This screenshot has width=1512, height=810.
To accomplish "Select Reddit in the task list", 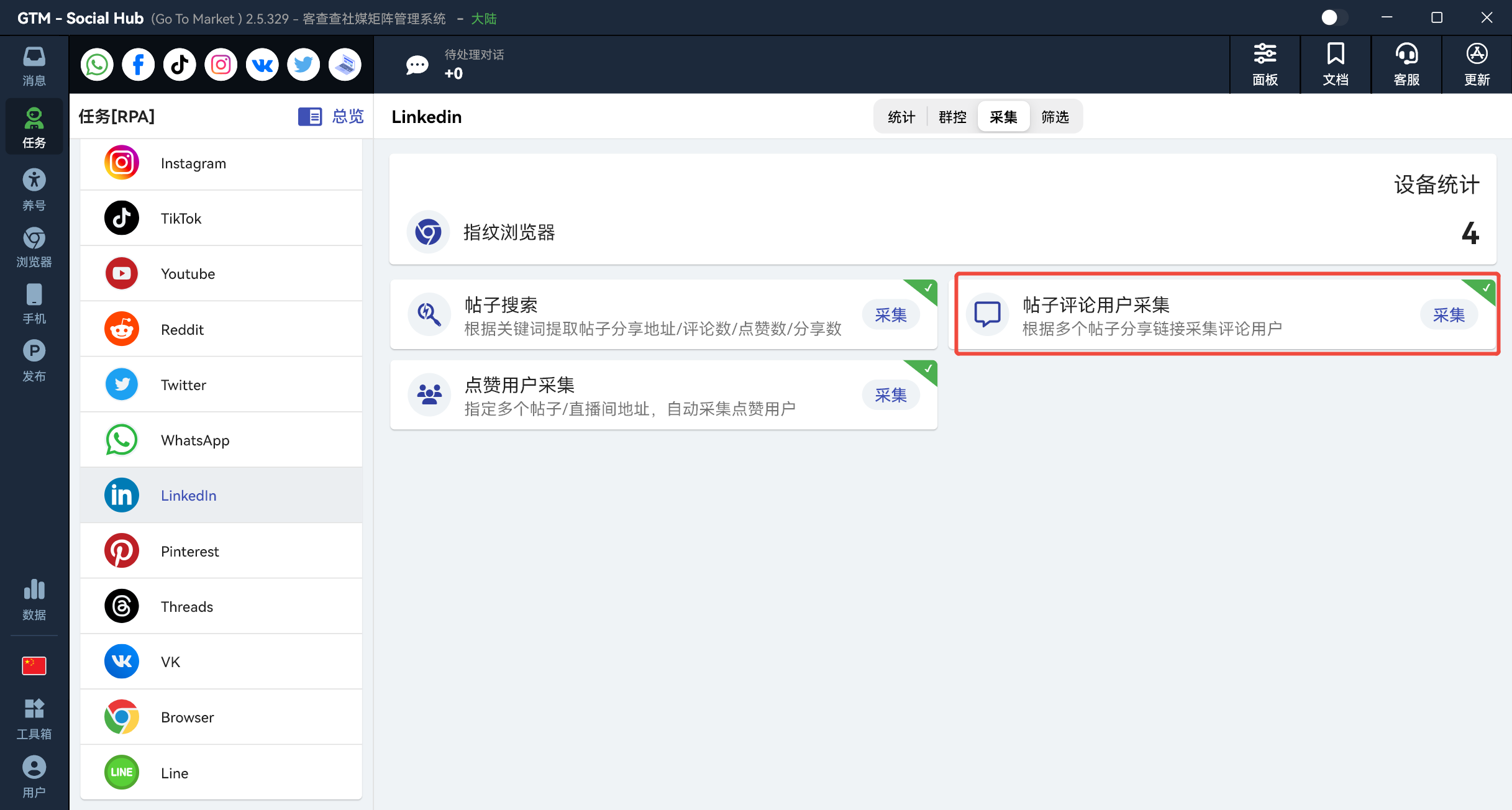I will 221,329.
